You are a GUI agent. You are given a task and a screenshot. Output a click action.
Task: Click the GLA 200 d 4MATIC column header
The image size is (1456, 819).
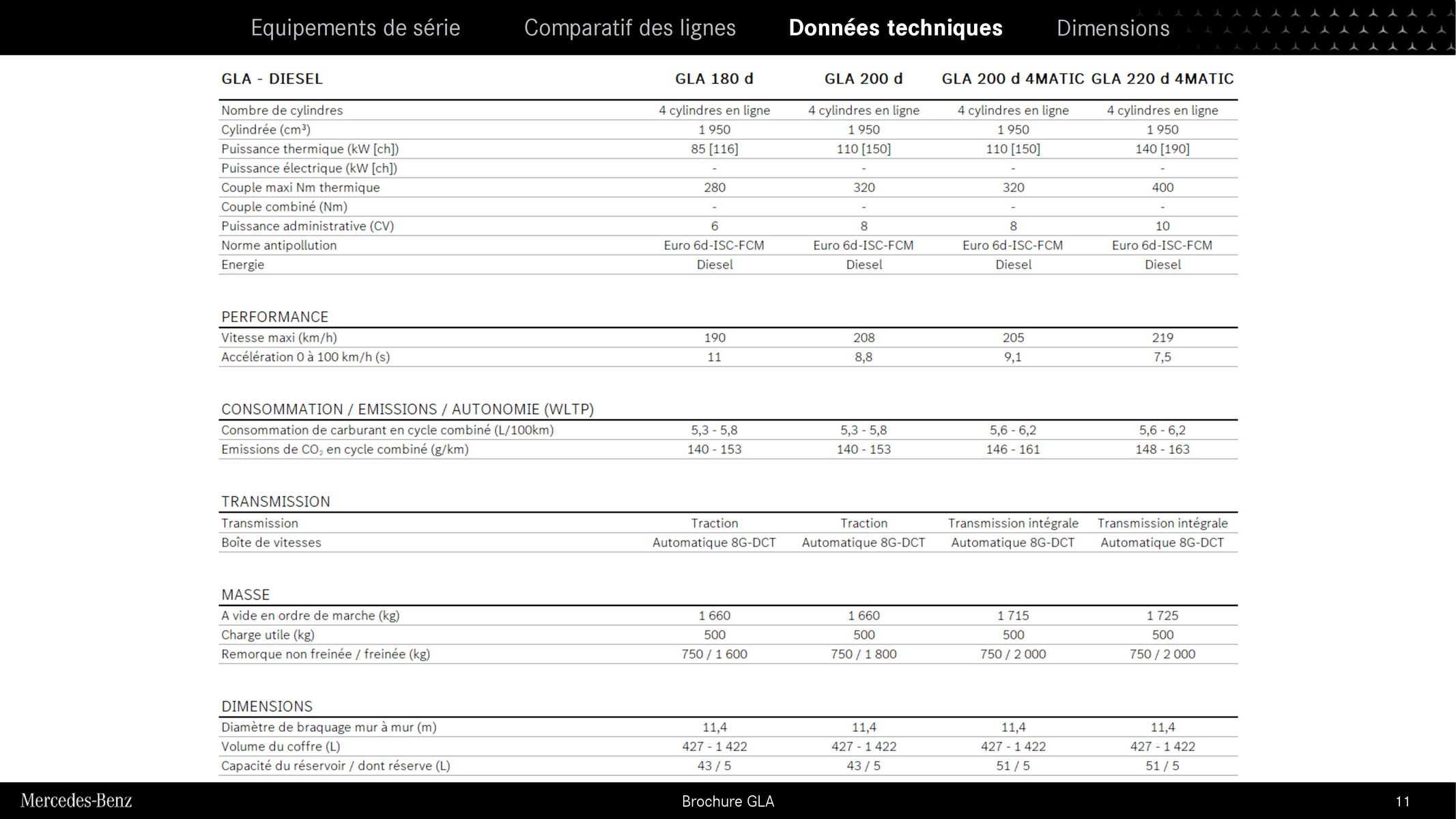(1013, 78)
